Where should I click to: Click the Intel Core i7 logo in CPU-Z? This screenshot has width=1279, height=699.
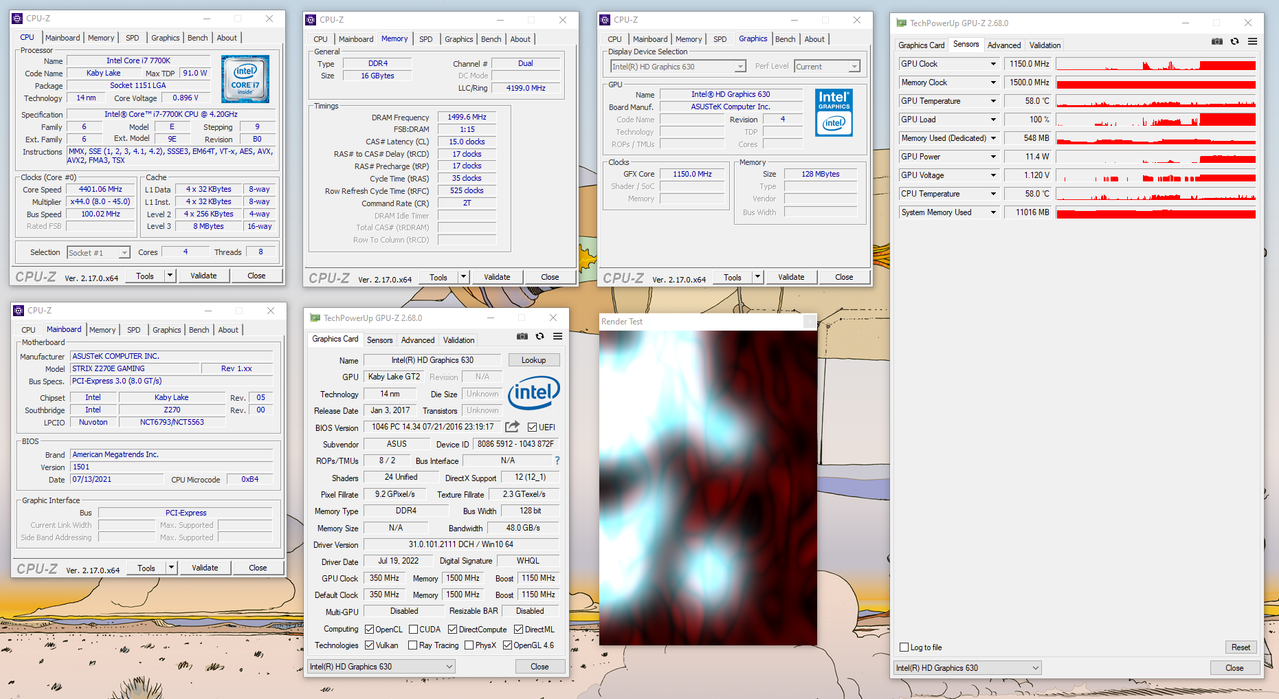[x=244, y=79]
